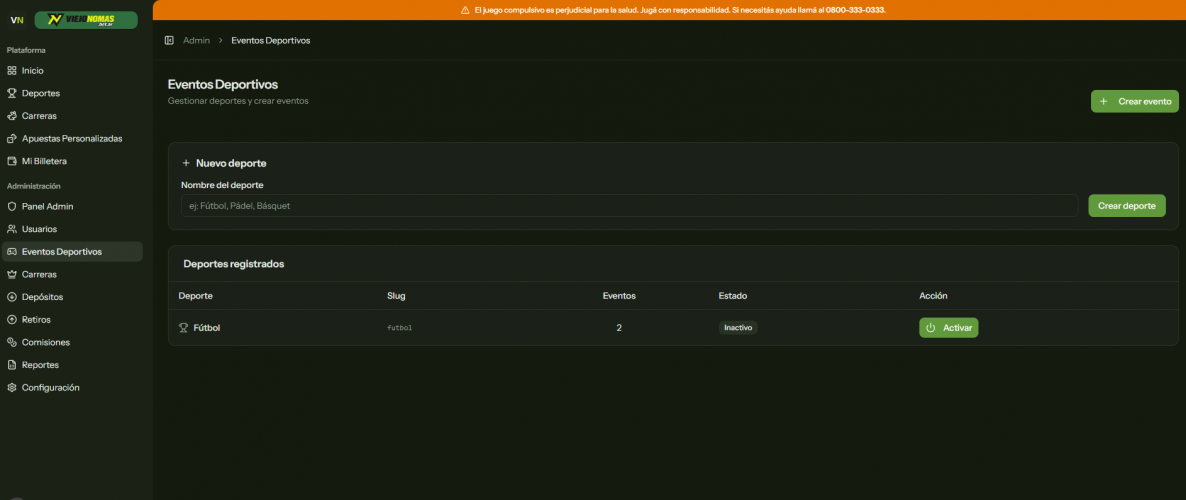This screenshot has height=500, width=1186.
Task: Click the Panel Admin shield icon
Action: point(11,206)
